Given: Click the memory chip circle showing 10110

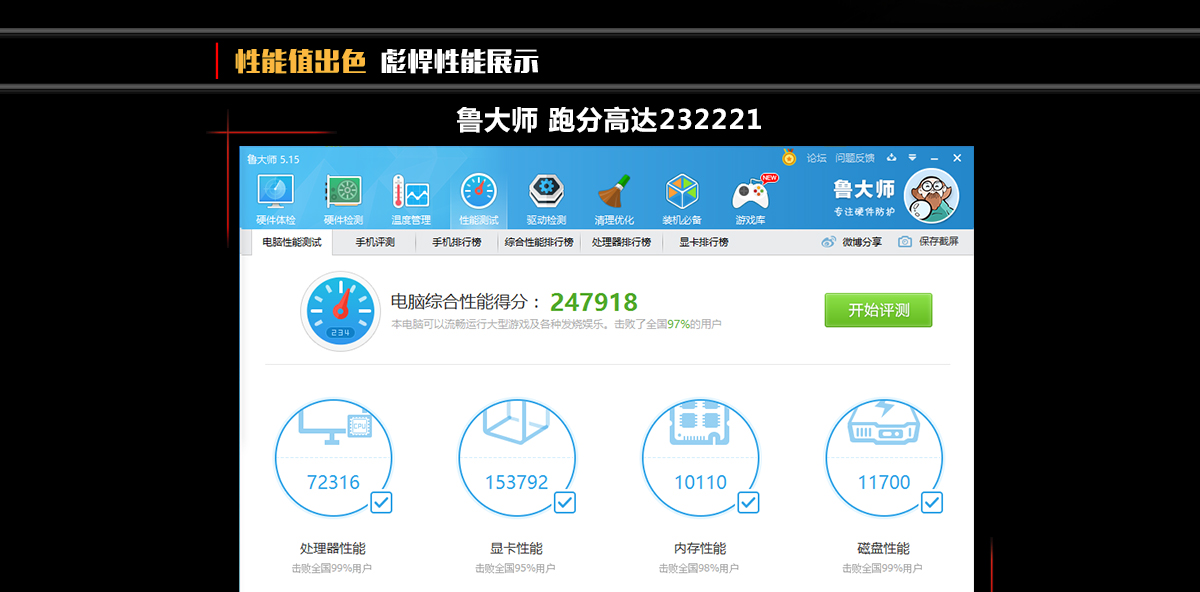Looking at the screenshot, I should (x=700, y=458).
